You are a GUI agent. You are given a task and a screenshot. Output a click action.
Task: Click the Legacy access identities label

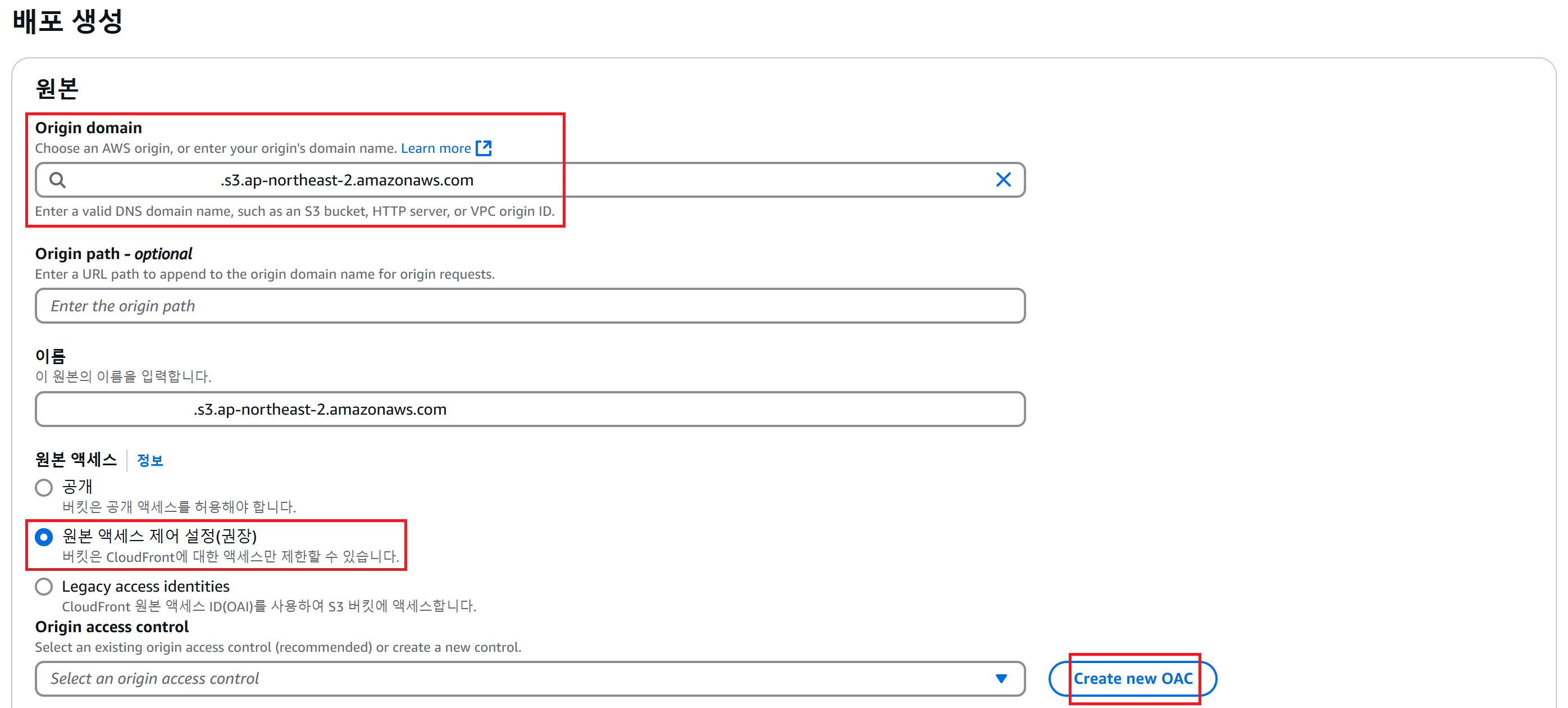(145, 586)
